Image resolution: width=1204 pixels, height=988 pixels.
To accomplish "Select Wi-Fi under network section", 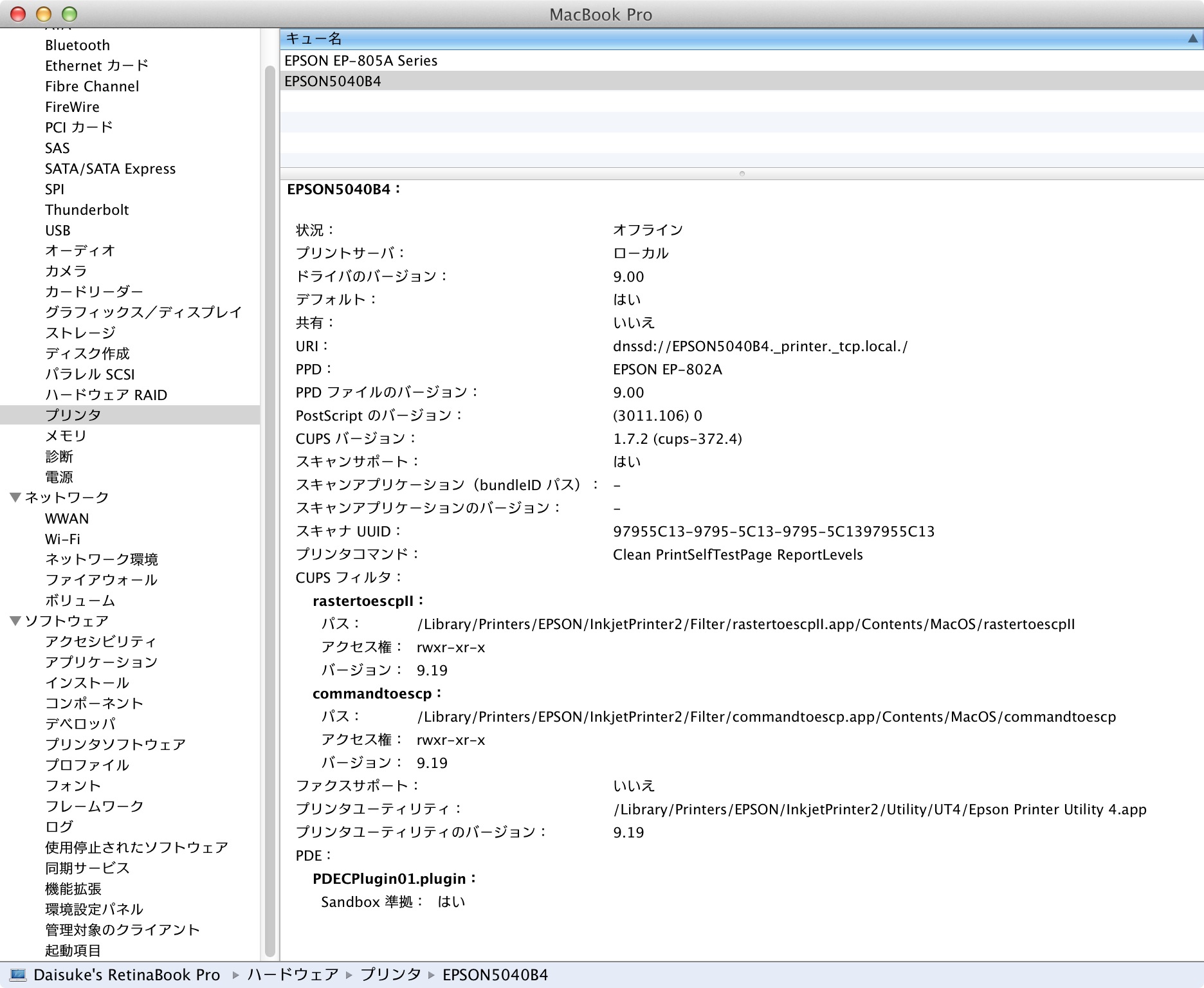I will 62,539.
